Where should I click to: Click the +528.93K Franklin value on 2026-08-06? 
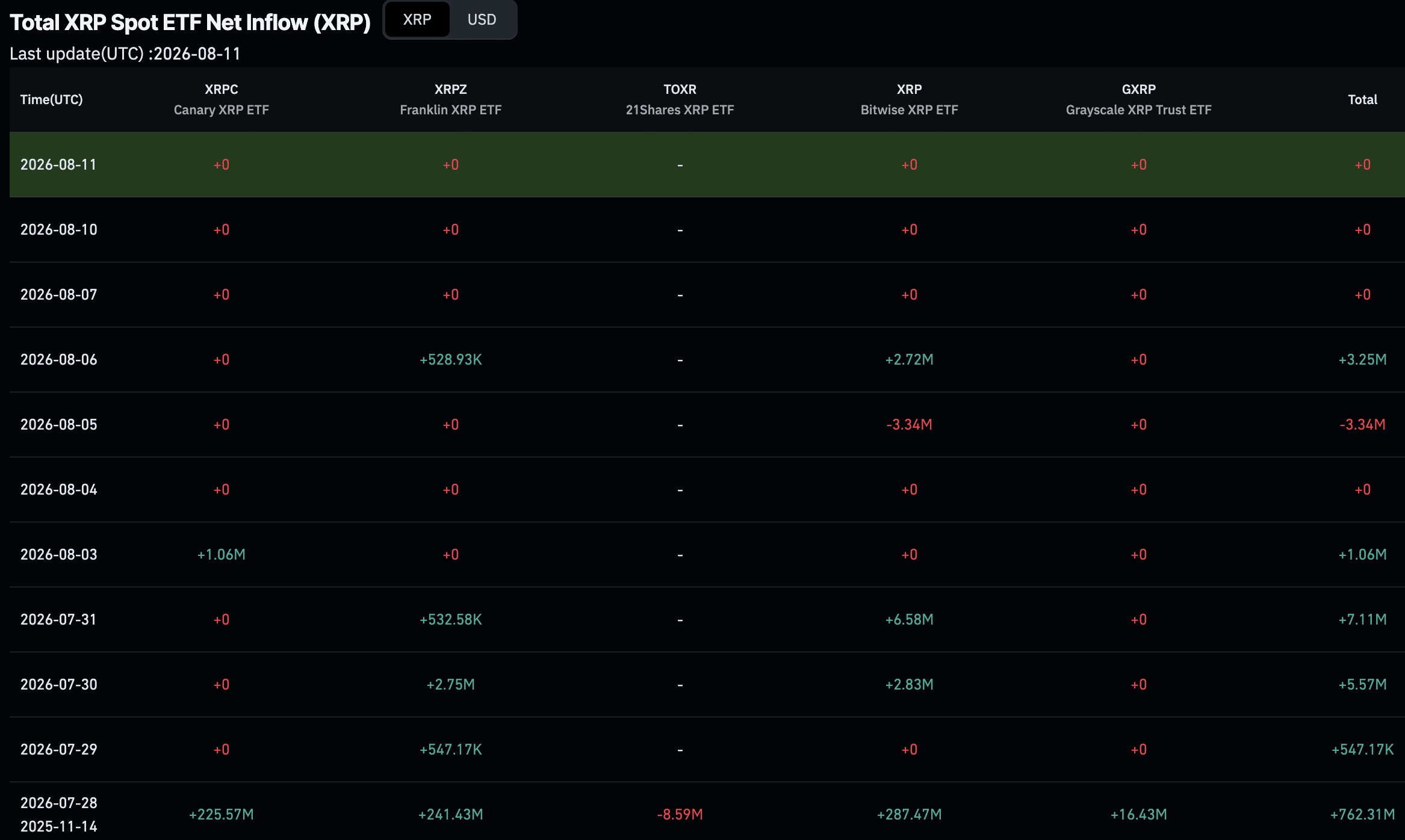click(451, 360)
